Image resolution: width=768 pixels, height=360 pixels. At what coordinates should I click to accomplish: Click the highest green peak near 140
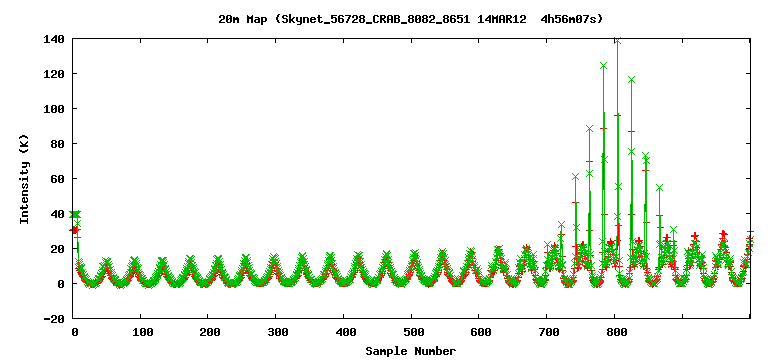[617, 41]
